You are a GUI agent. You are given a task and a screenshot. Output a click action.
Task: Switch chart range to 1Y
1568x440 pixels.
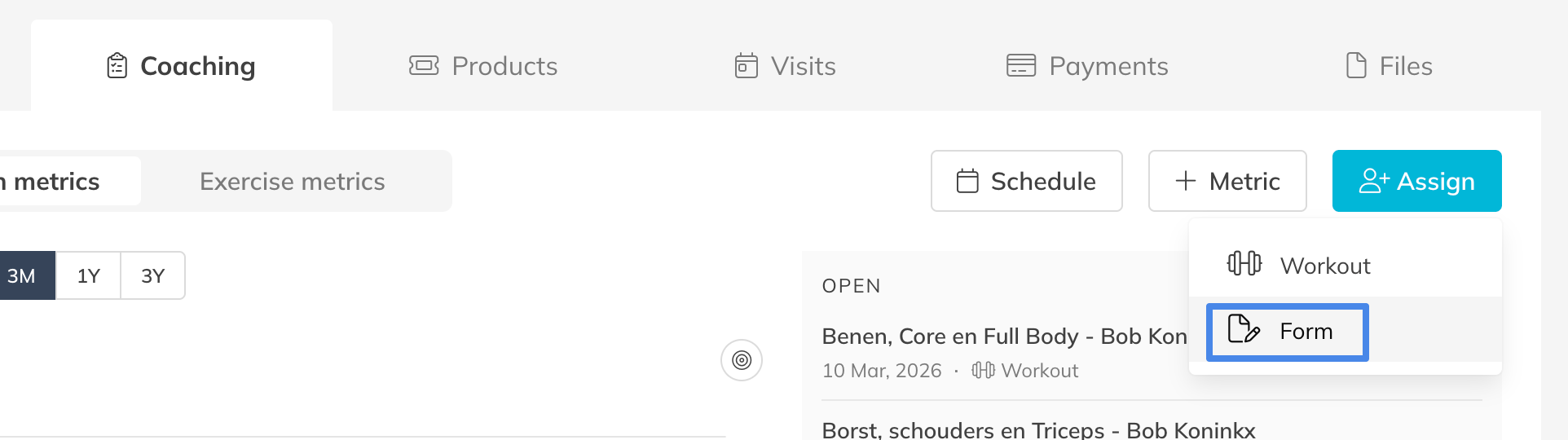click(x=88, y=275)
